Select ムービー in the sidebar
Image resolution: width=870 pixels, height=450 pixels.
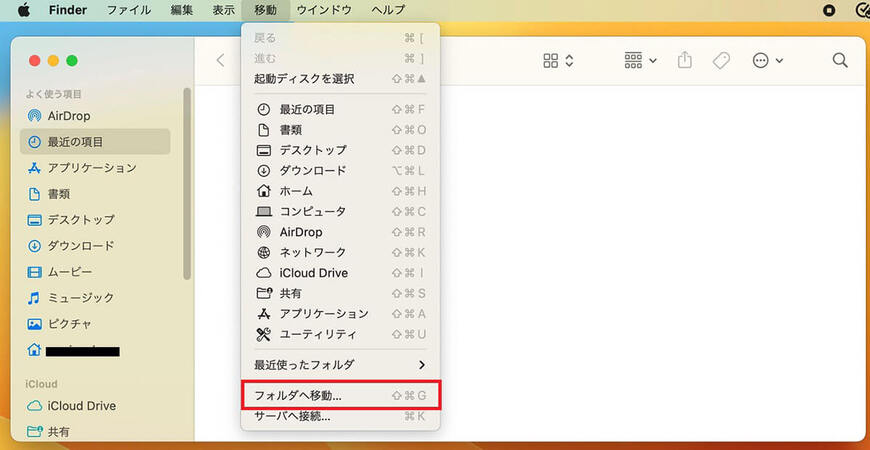point(70,272)
